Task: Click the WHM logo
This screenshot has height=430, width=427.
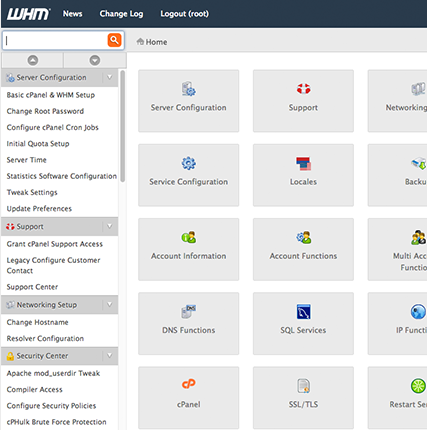Action: click(x=28, y=14)
